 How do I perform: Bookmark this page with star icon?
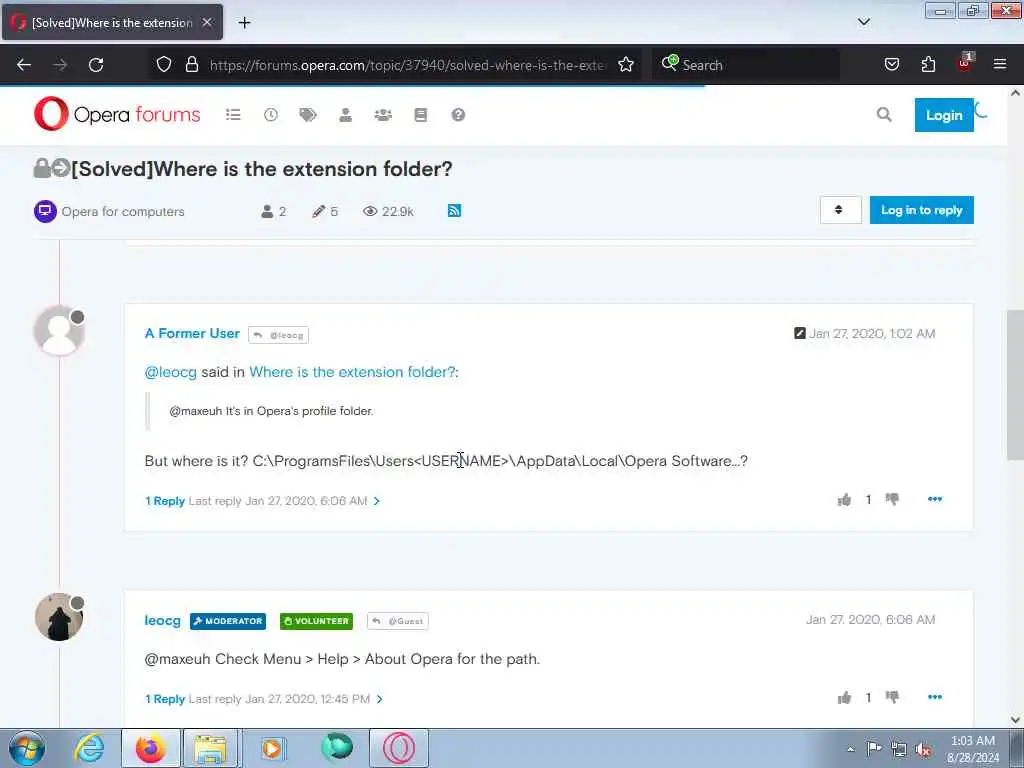click(x=626, y=64)
